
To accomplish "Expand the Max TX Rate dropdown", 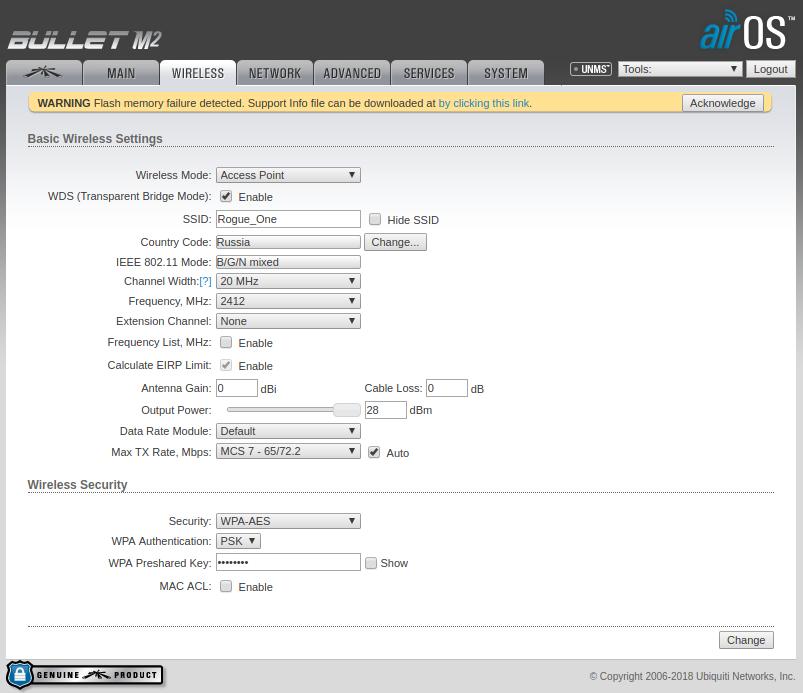I will (288, 451).
